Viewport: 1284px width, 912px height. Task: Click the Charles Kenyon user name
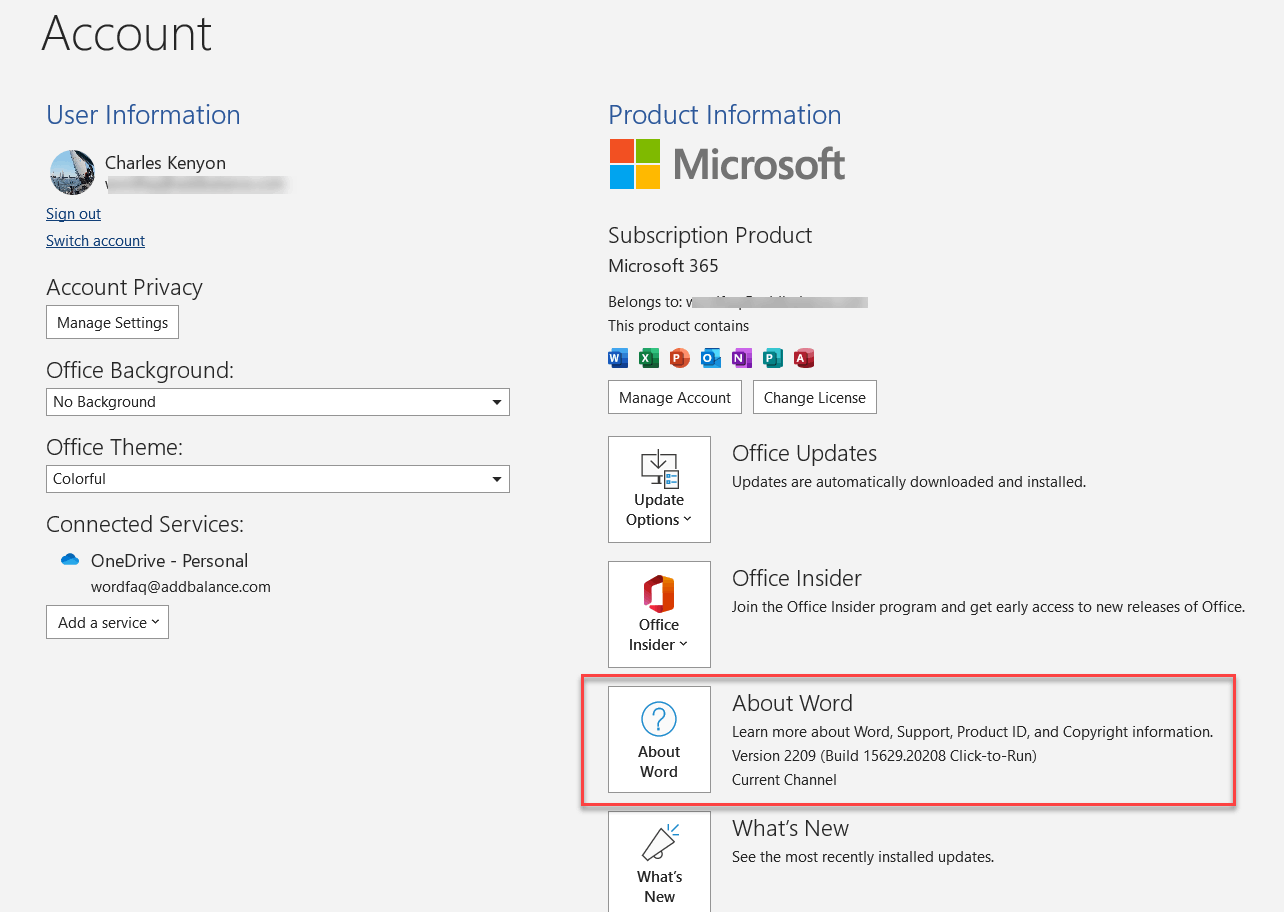[x=165, y=163]
